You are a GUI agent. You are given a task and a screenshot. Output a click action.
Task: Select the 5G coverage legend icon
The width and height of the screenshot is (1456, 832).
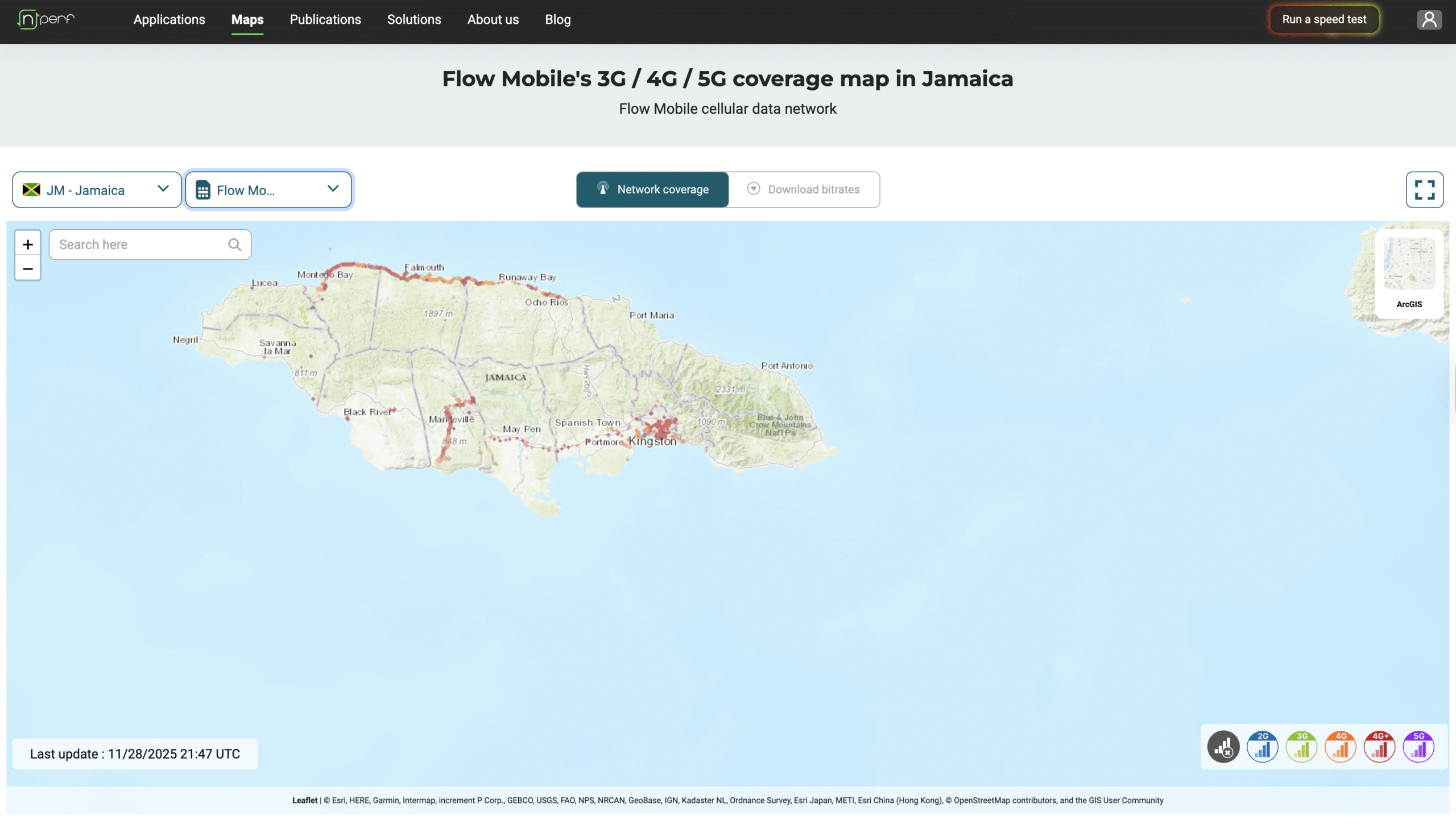point(1418,746)
